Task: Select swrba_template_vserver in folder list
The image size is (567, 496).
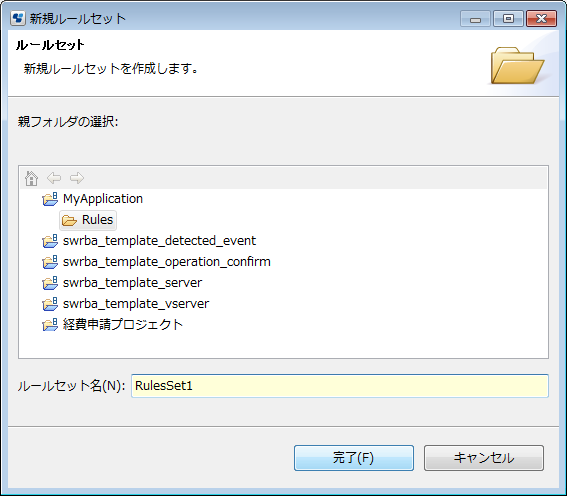Action: [136, 304]
